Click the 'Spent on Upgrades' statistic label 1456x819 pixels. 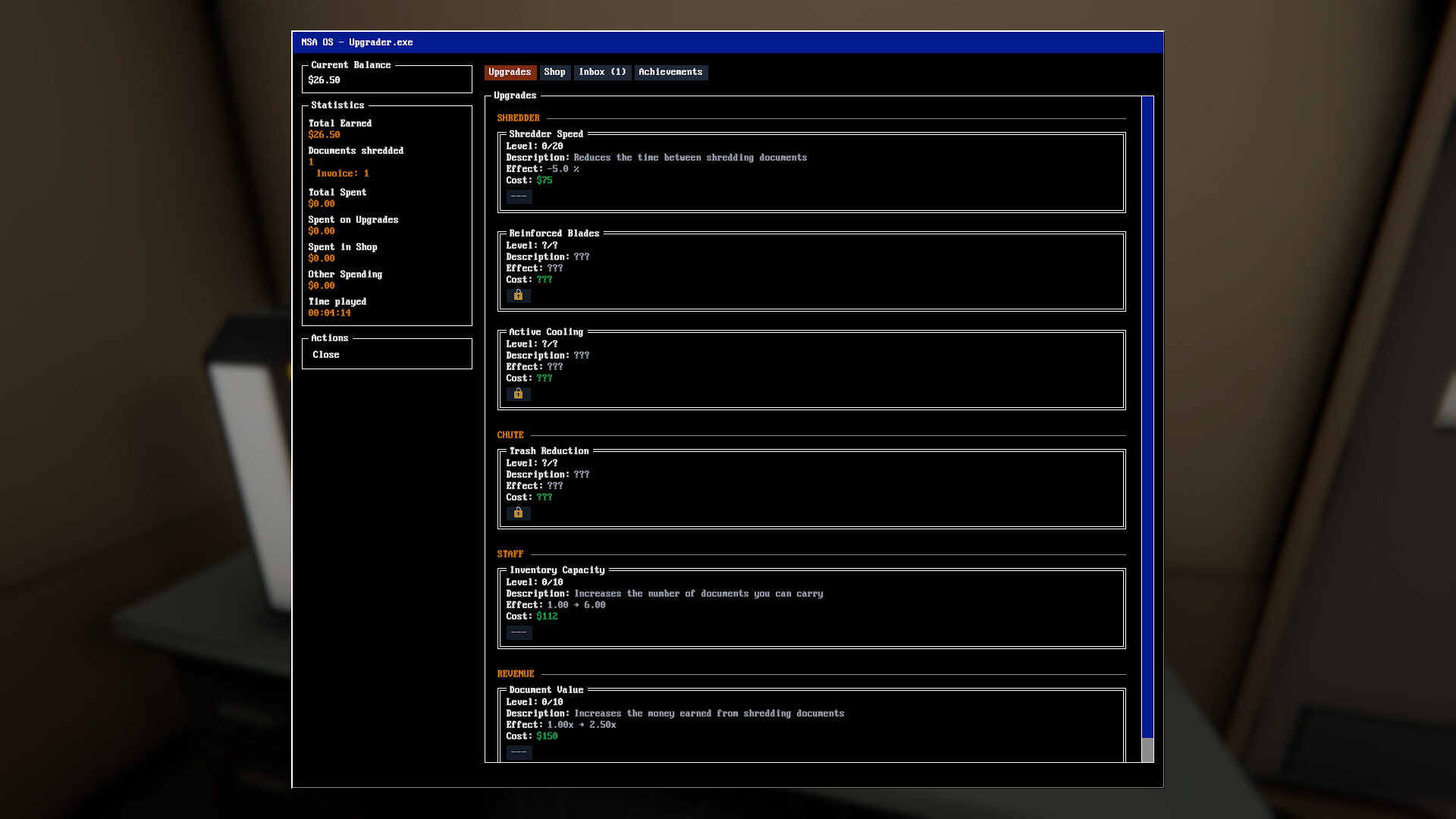pos(353,220)
